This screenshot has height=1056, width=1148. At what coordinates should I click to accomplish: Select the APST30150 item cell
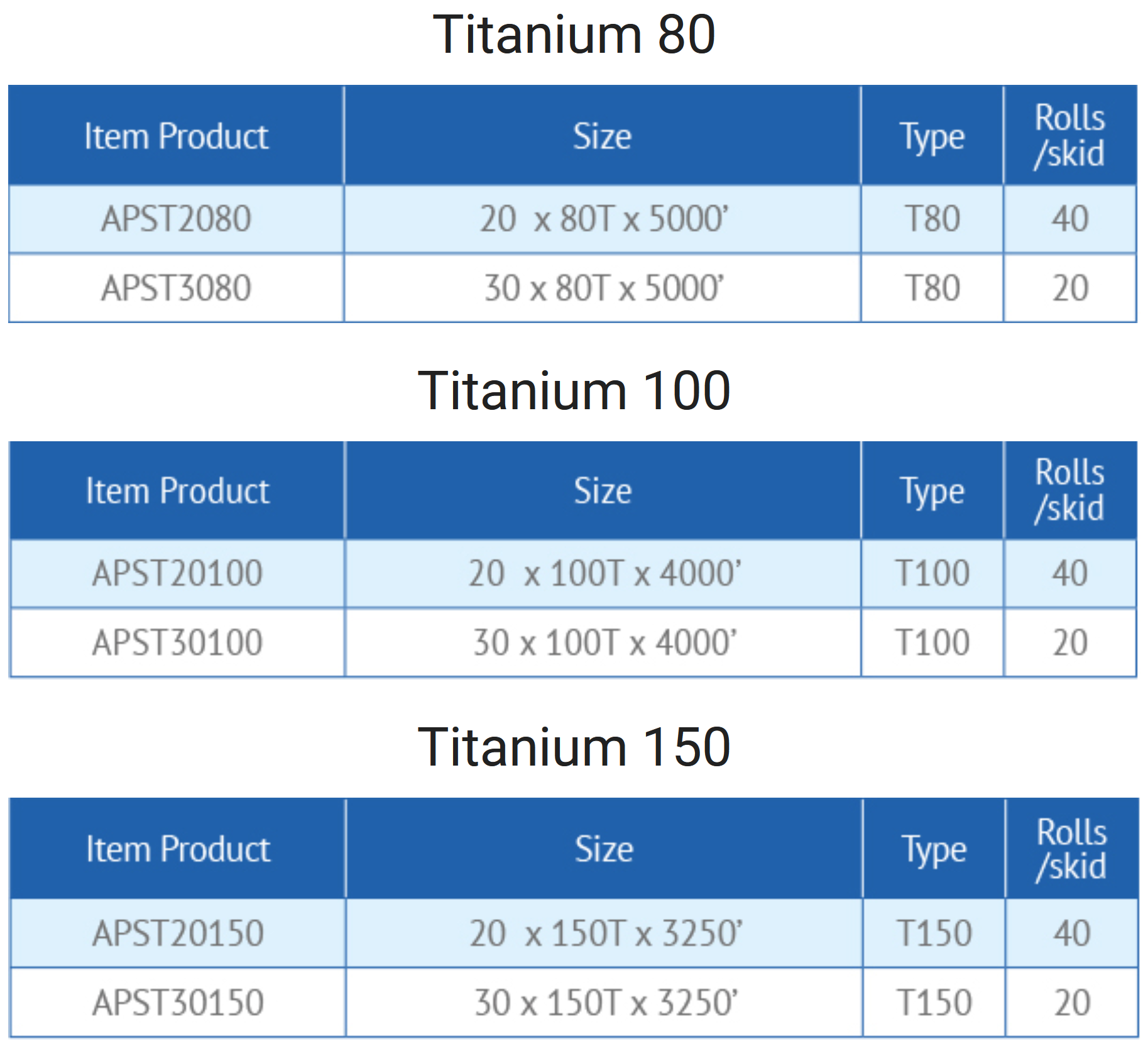point(178,1002)
